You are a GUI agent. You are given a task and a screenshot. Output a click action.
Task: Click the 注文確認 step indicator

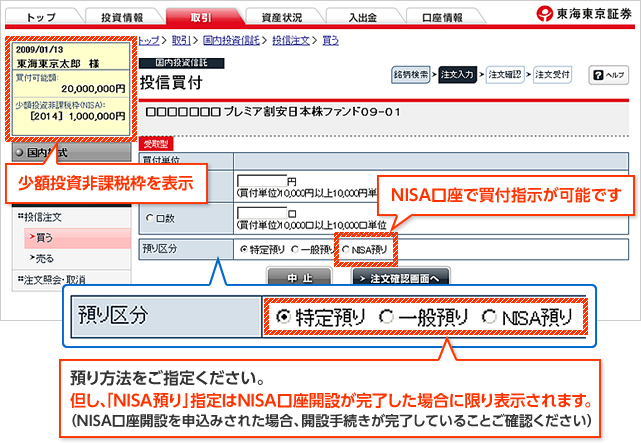[x=505, y=75]
